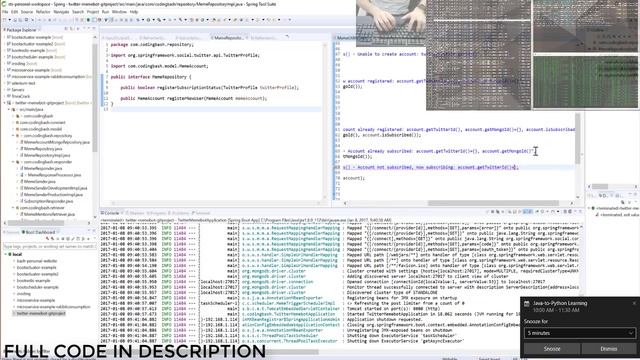
Task: Click the registerSubscriptionStatus method line in editor
Action: pyautogui.click(x=209, y=87)
